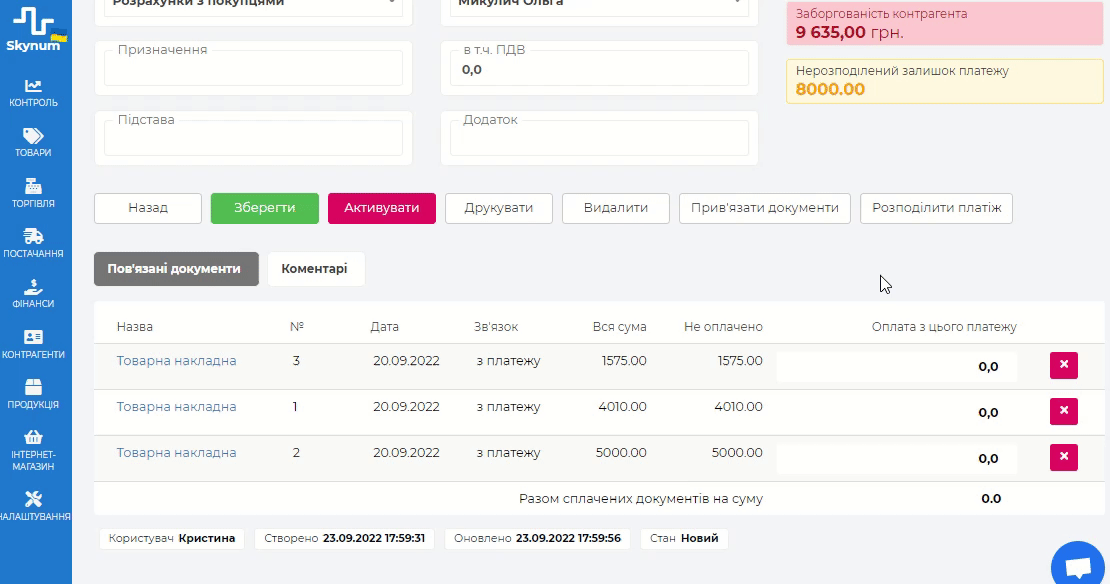The width and height of the screenshot is (1110, 584).
Task: Open Інтернет-магазин basket icon
Action: (x=34, y=438)
